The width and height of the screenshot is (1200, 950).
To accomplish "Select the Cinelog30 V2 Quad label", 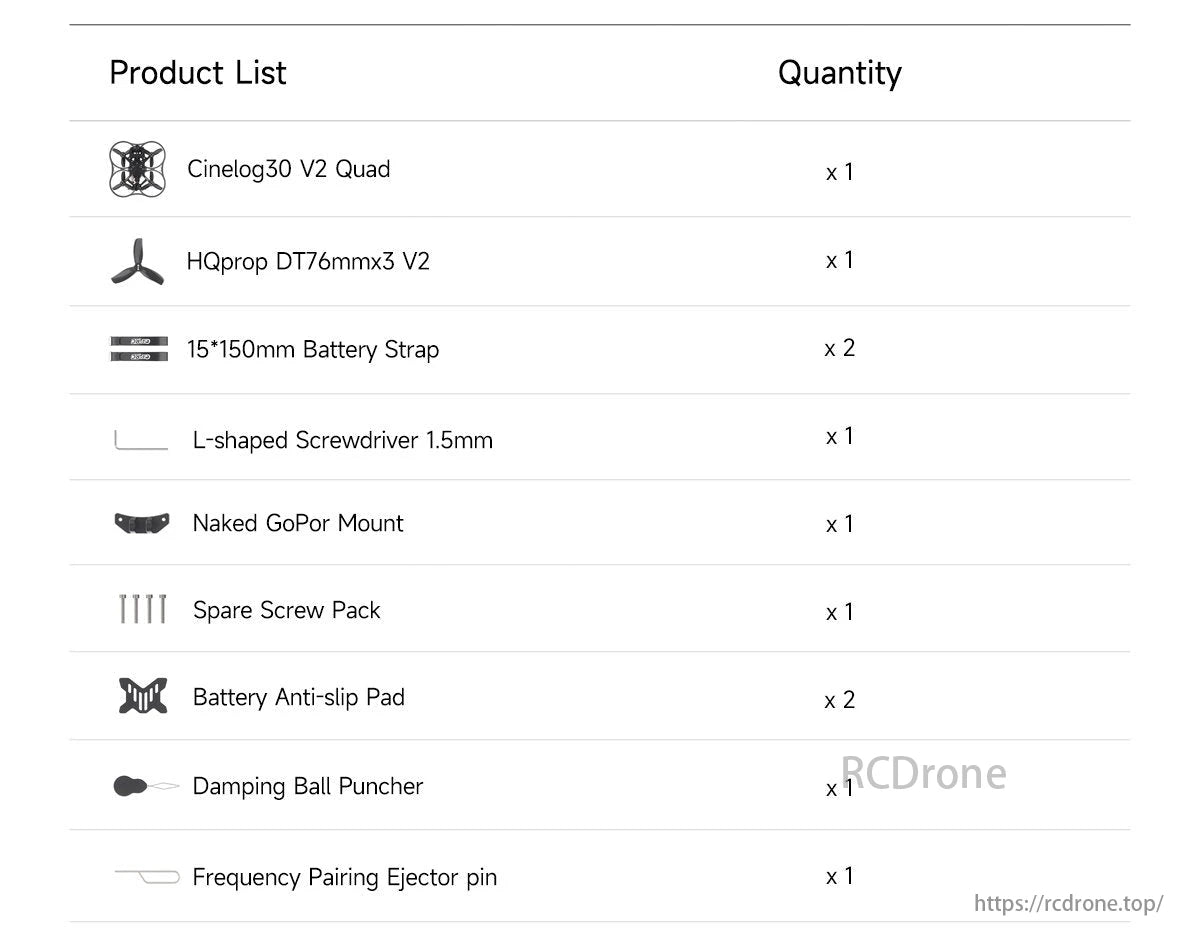I will (x=288, y=169).
